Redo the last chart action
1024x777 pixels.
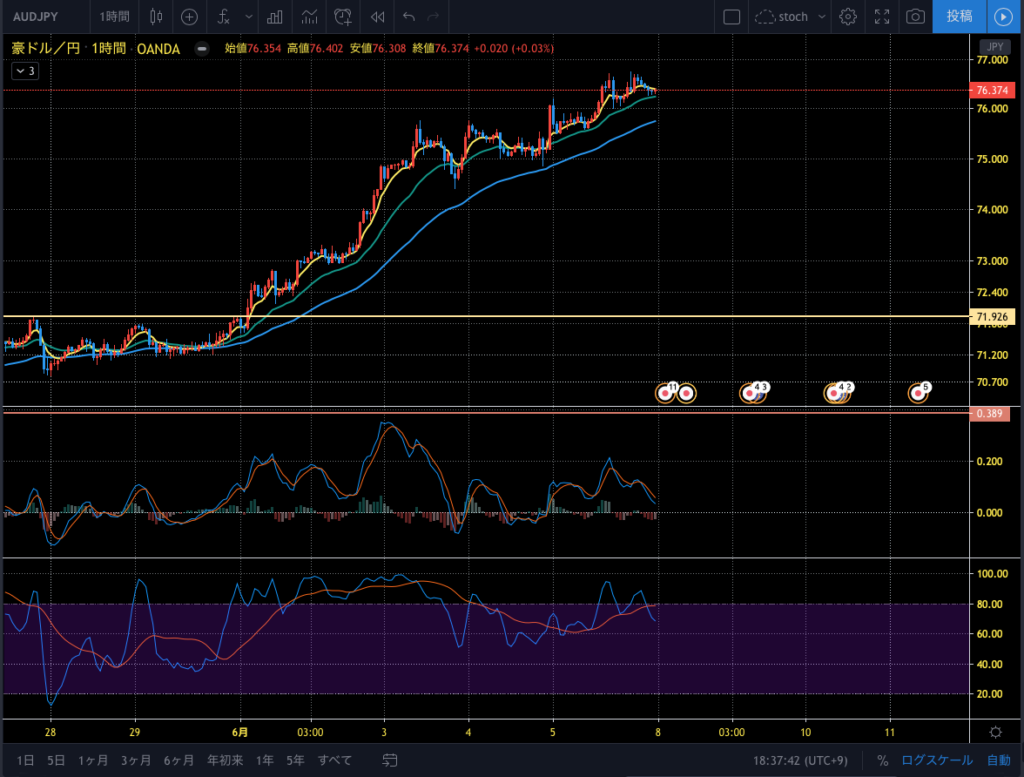click(x=433, y=16)
